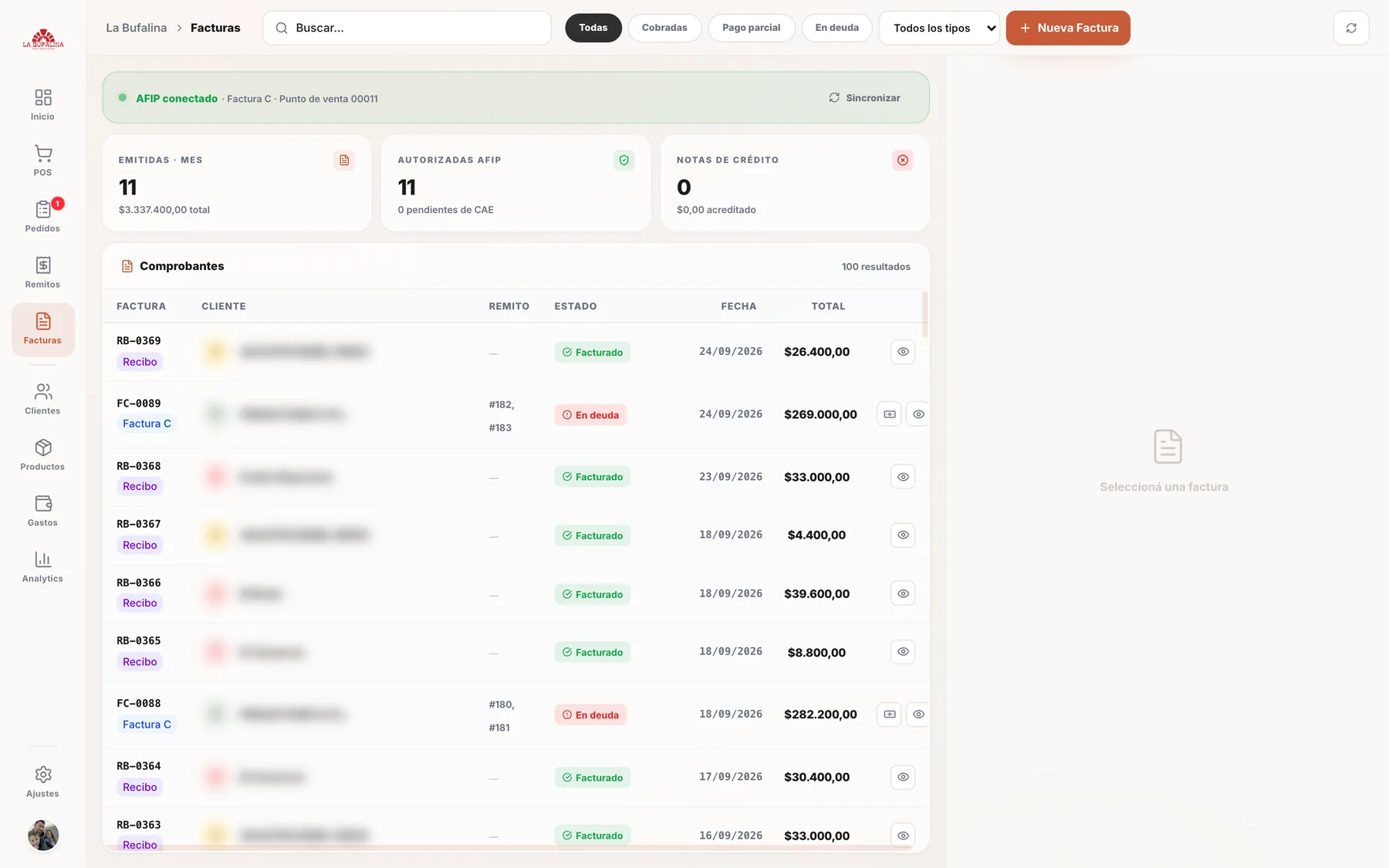View invoice RB-0365 with eye icon
The image size is (1389, 868).
(x=903, y=652)
